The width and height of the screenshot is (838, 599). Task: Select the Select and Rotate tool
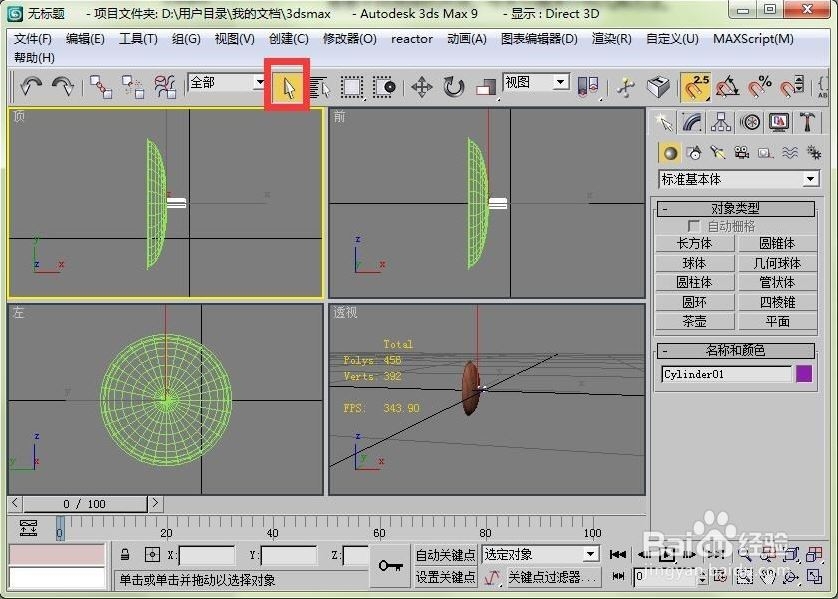coord(454,87)
